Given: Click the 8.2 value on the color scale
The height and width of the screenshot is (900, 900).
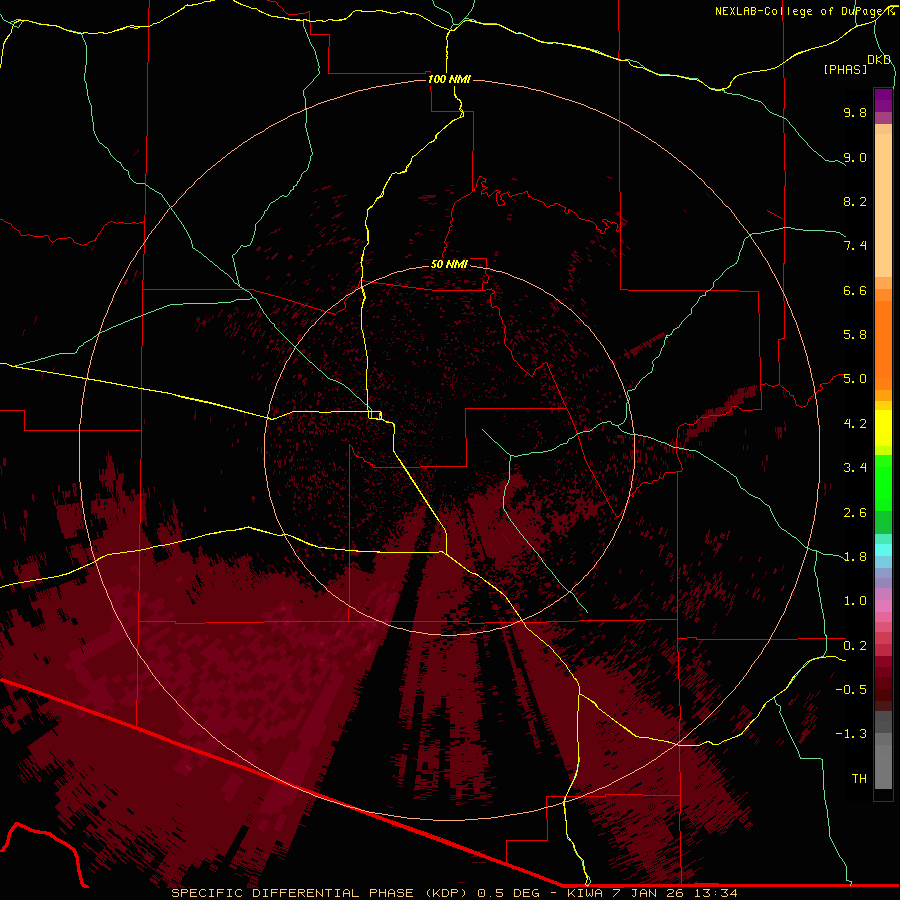Looking at the screenshot, I should pos(855,201).
